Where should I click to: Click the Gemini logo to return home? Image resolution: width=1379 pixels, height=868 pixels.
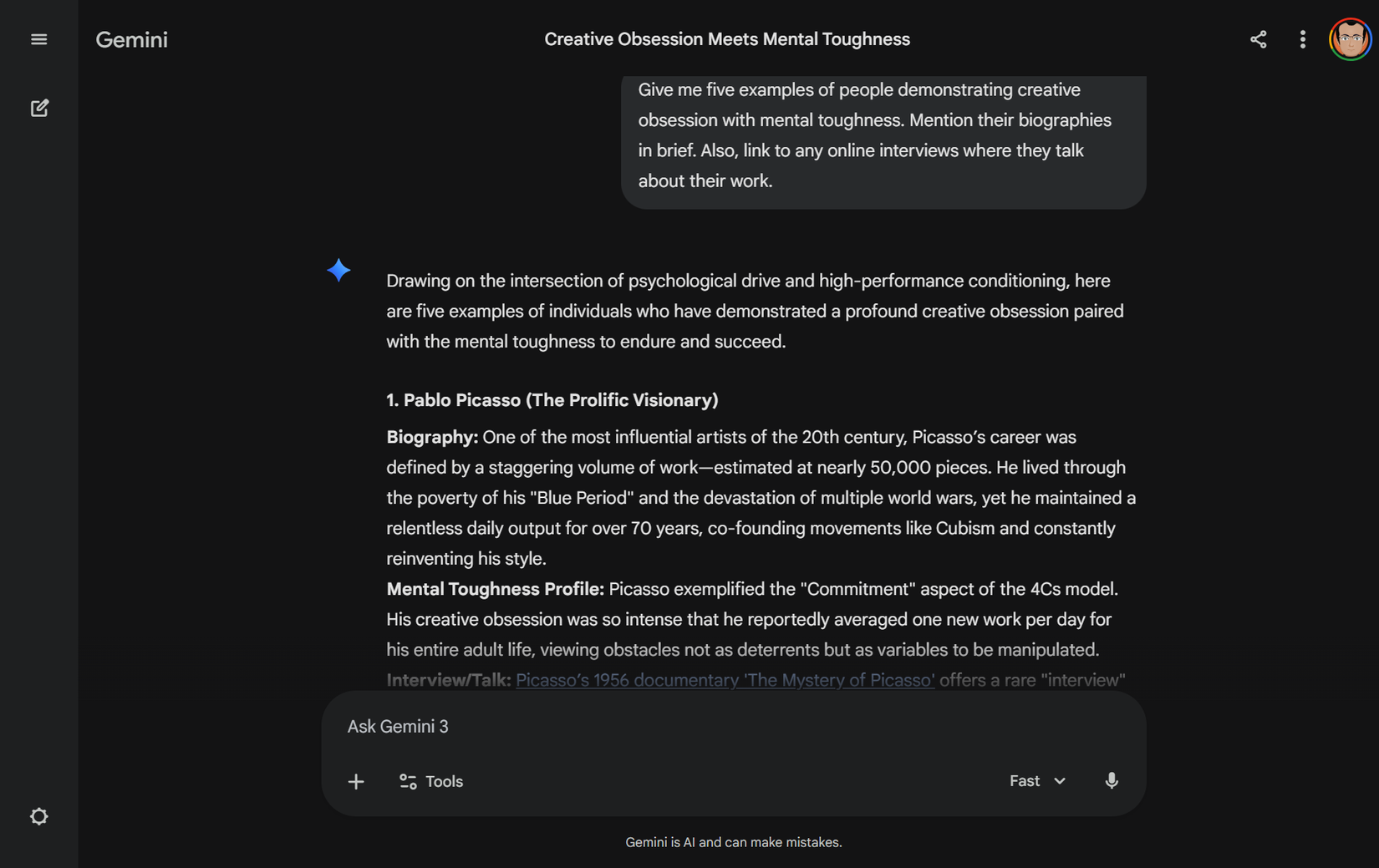pyautogui.click(x=131, y=38)
